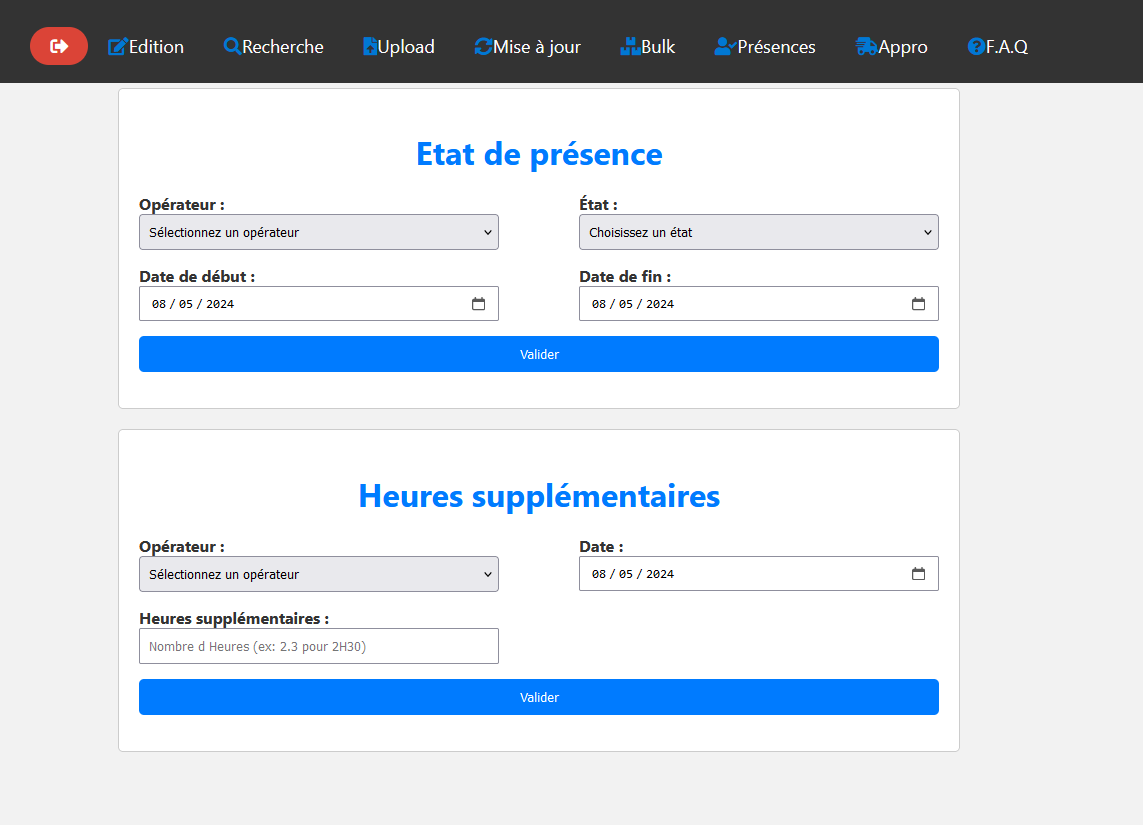Click the Présences user-check icon
1143x825 pixels.
[725, 47]
